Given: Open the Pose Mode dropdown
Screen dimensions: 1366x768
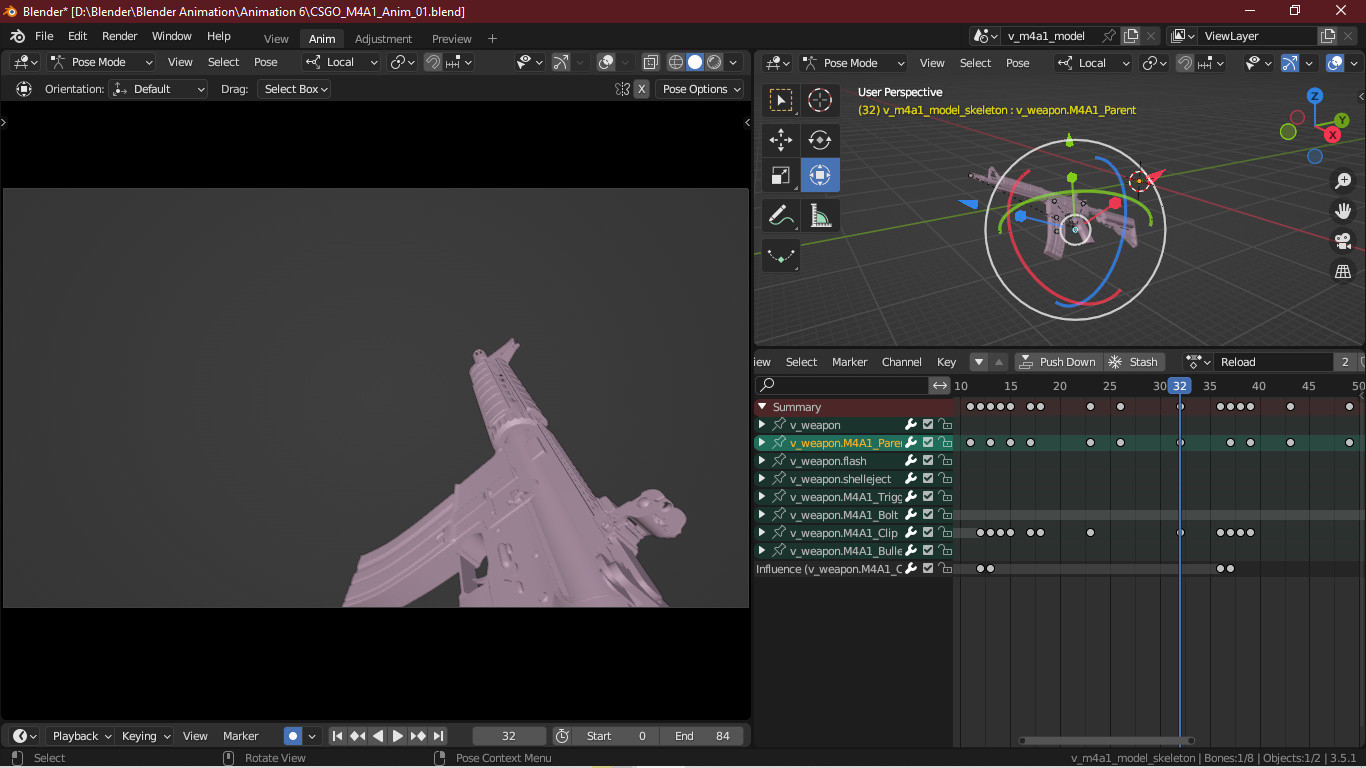Looking at the screenshot, I should coord(100,62).
